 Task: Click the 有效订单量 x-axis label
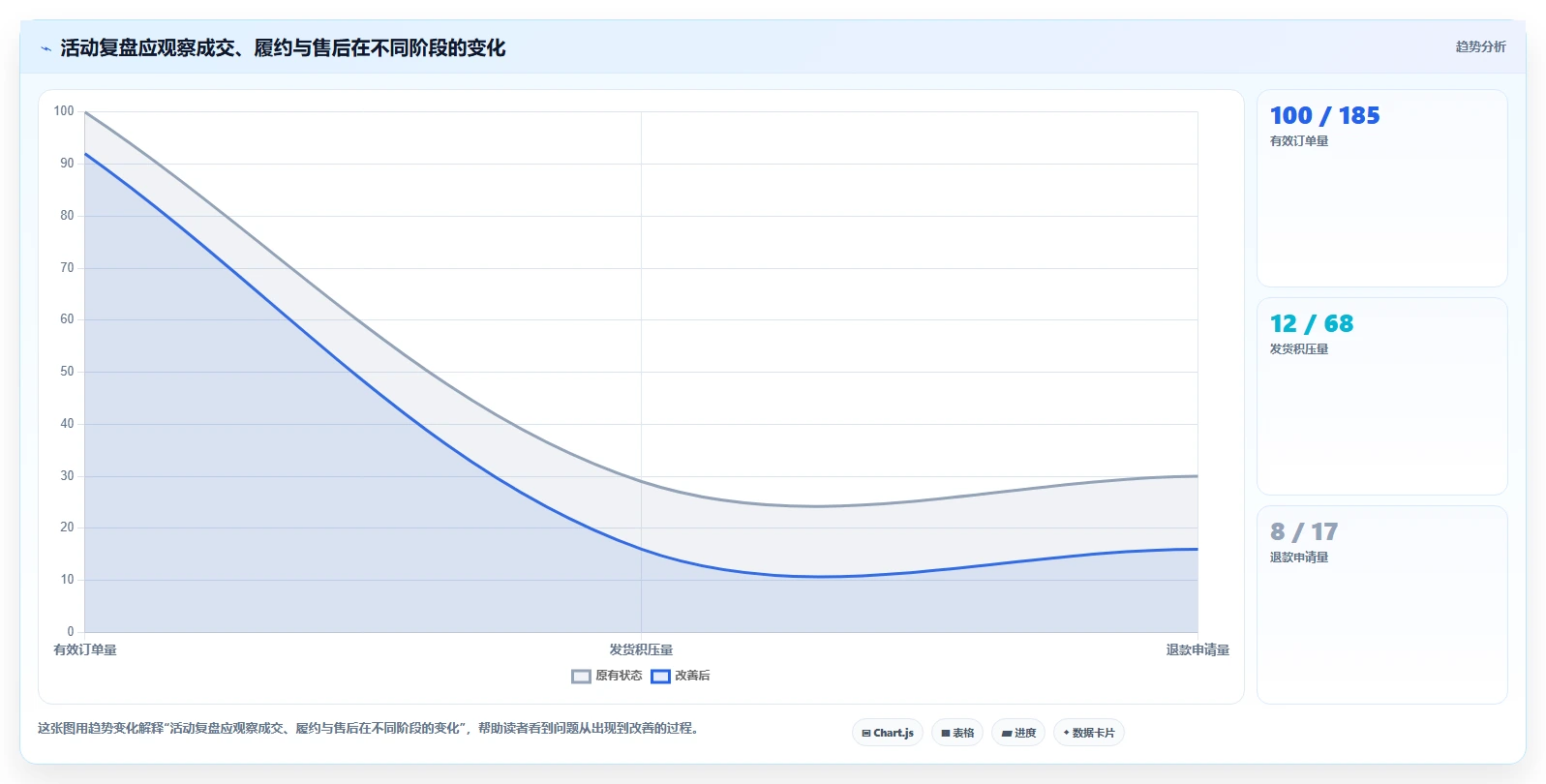(85, 650)
